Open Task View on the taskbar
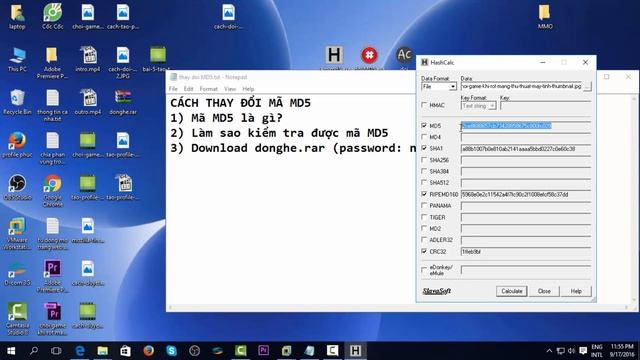Image resolution: width=640 pixels, height=360 pixels. click(x=56, y=351)
